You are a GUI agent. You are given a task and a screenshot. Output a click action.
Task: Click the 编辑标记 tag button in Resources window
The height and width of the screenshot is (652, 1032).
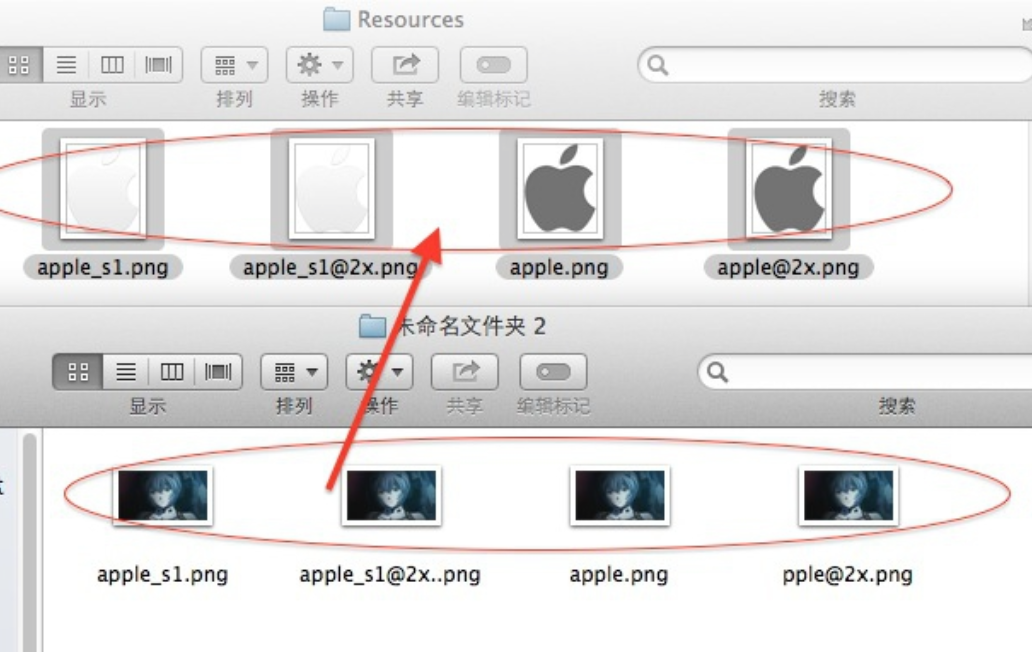click(x=494, y=64)
